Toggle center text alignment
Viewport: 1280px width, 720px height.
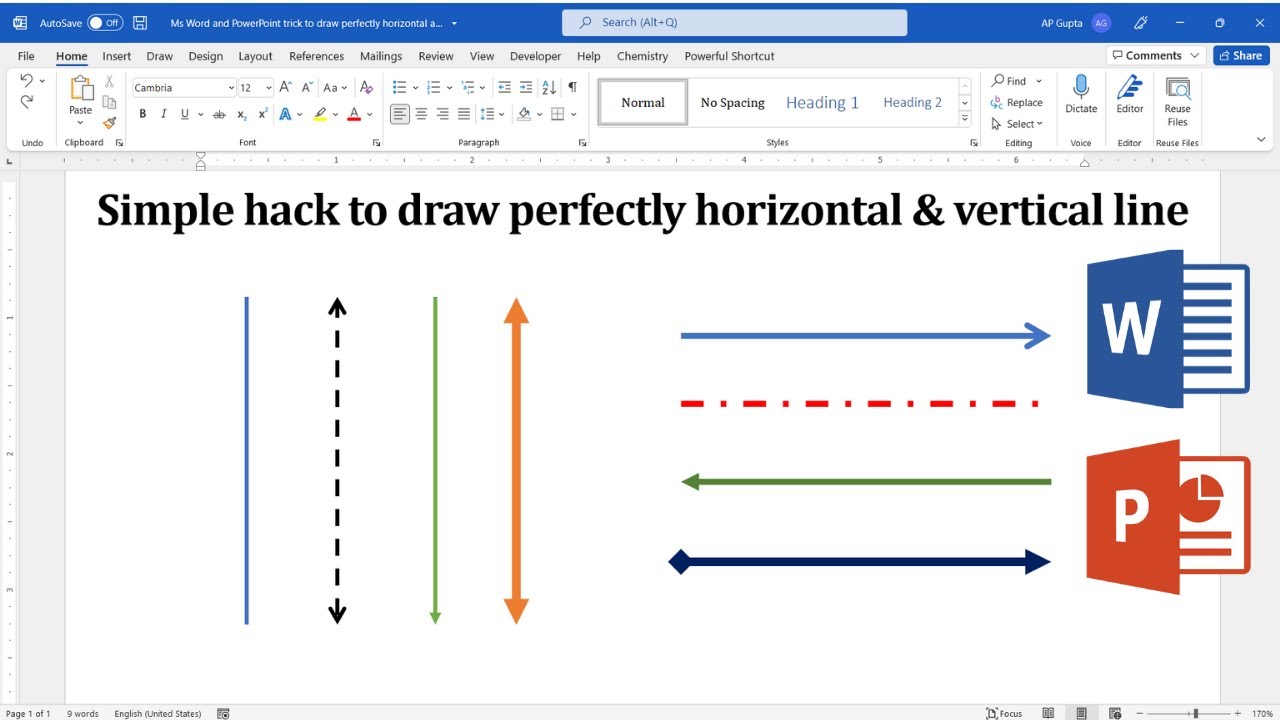421,113
